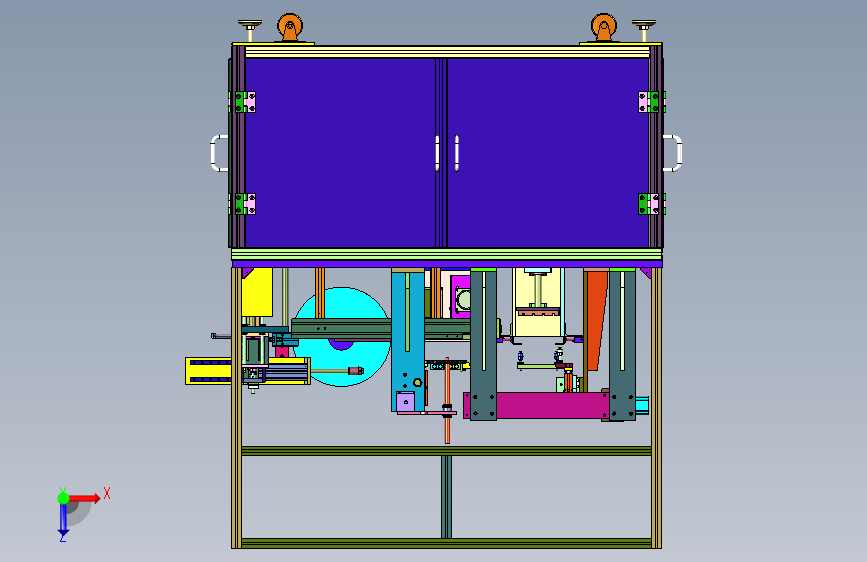
Task: Select the white side handle on cabinet's right
Action: [x=672, y=153]
